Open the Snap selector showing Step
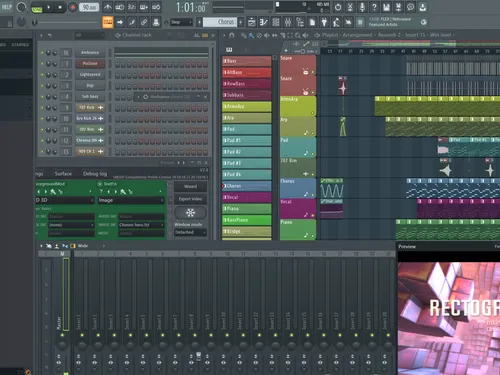Viewport: 500px width, 375px height. tap(181, 22)
